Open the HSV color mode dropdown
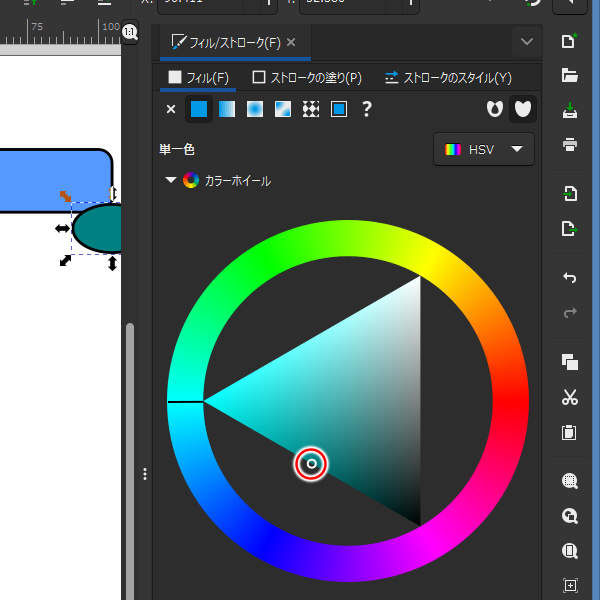Screen dimensions: 600x600 pos(484,149)
